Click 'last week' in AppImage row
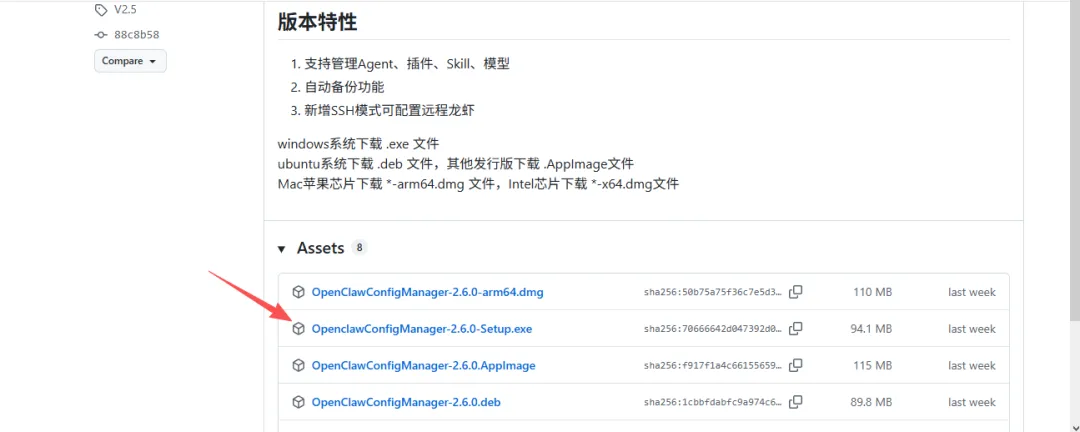 [x=972, y=365]
